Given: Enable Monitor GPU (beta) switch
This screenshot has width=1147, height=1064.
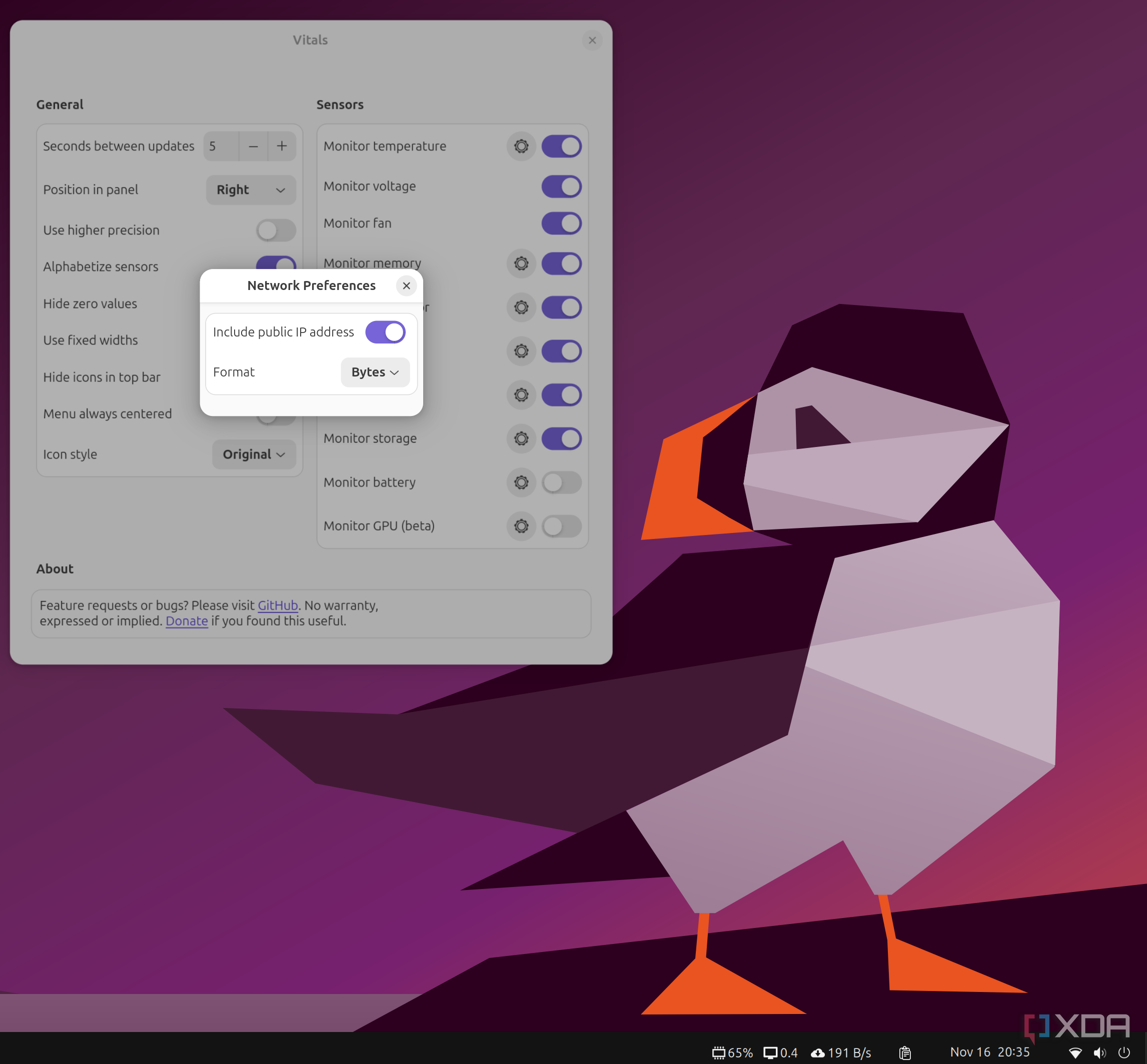Looking at the screenshot, I should click(561, 526).
